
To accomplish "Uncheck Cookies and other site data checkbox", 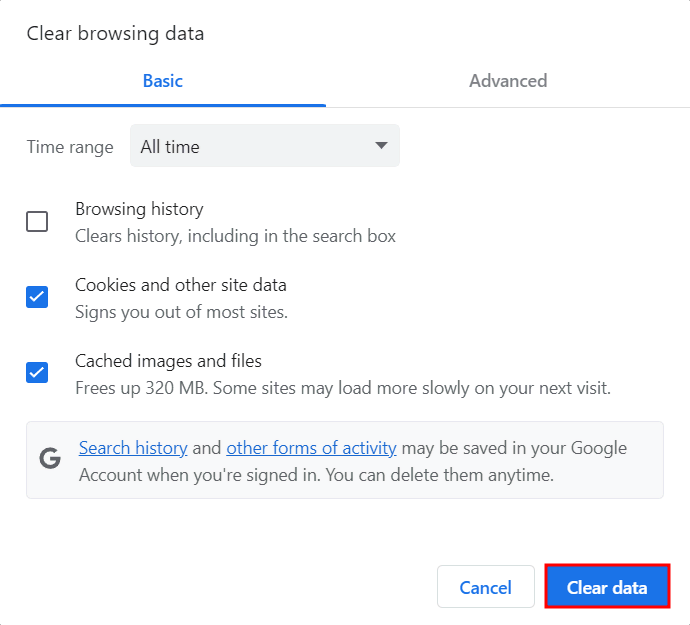I will click(37, 297).
